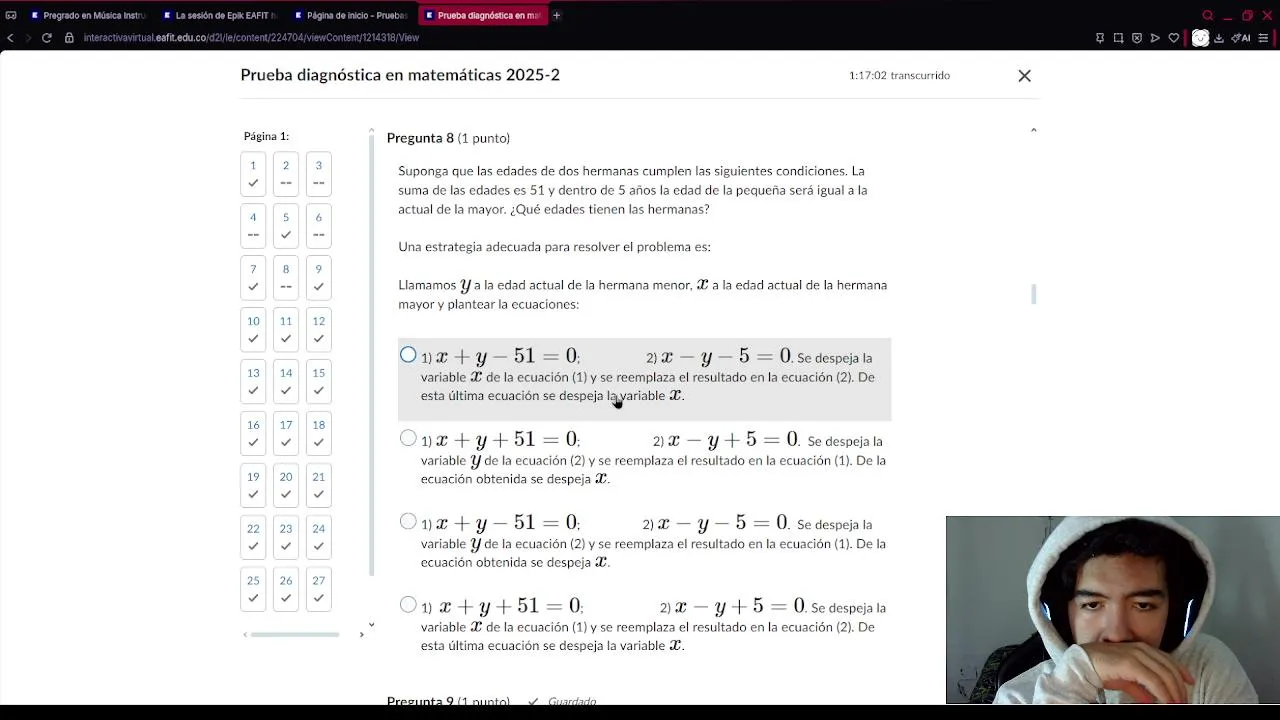
Task: Select second answer option x+y+51=0, x−y+5=0
Action: coord(408,438)
